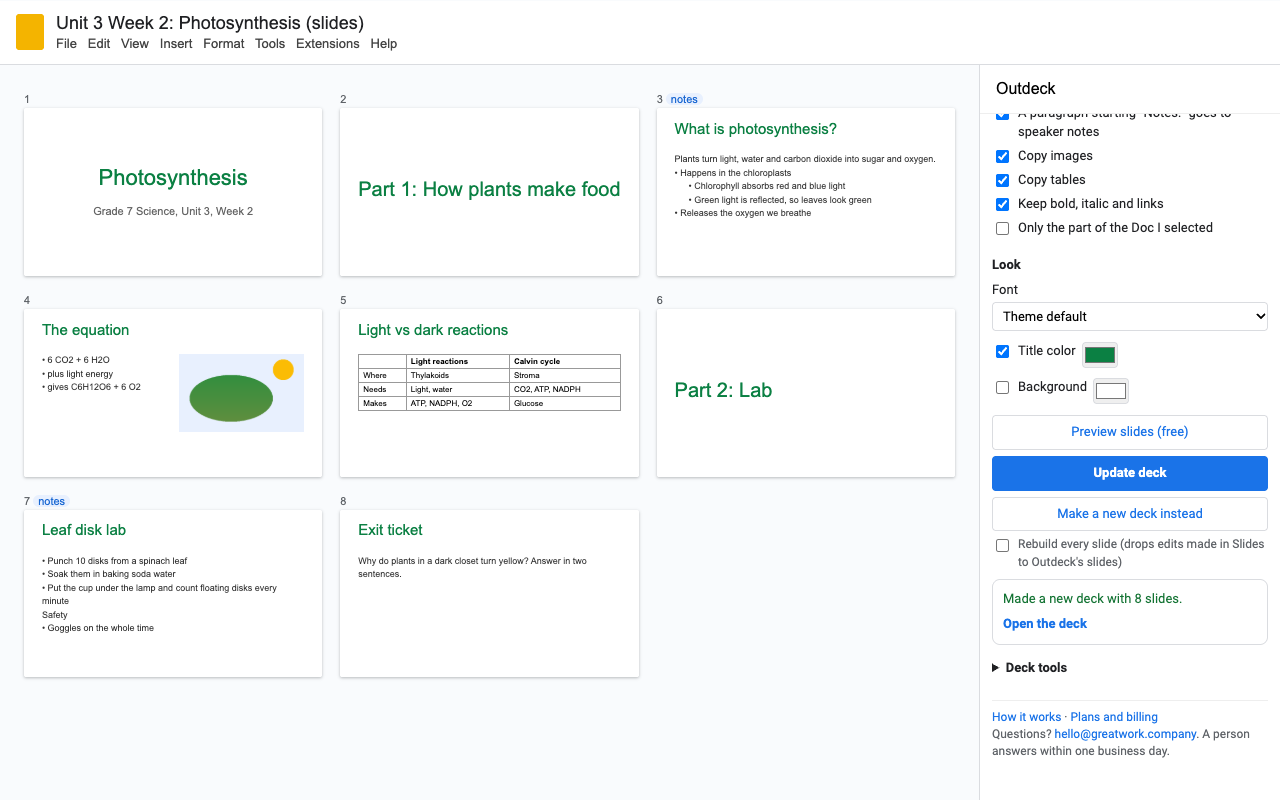Click the Update deck button
The width and height of the screenshot is (1280, 800).
(x=1130, y=473)
